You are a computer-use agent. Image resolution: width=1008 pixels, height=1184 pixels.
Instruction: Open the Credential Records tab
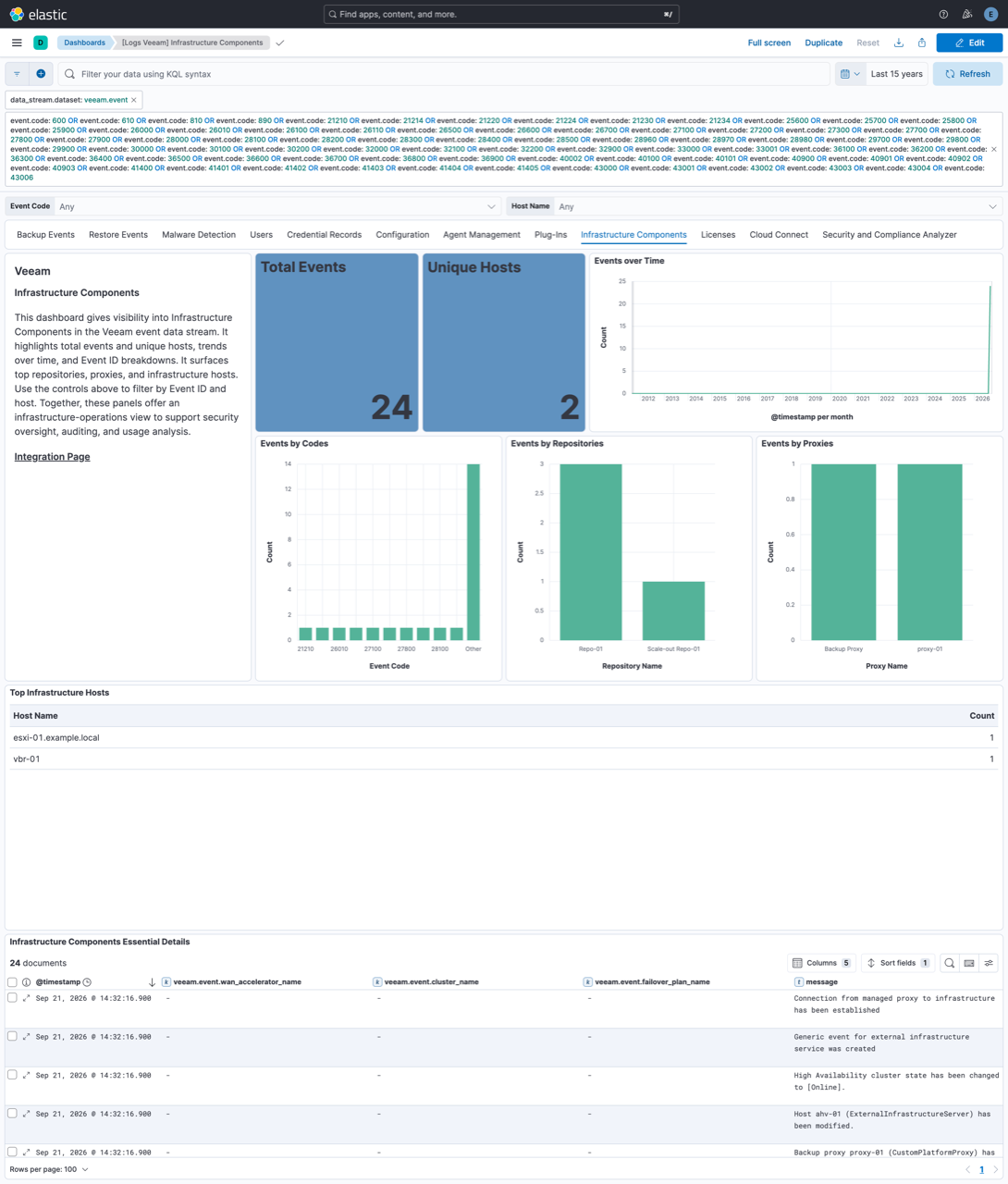324,235
